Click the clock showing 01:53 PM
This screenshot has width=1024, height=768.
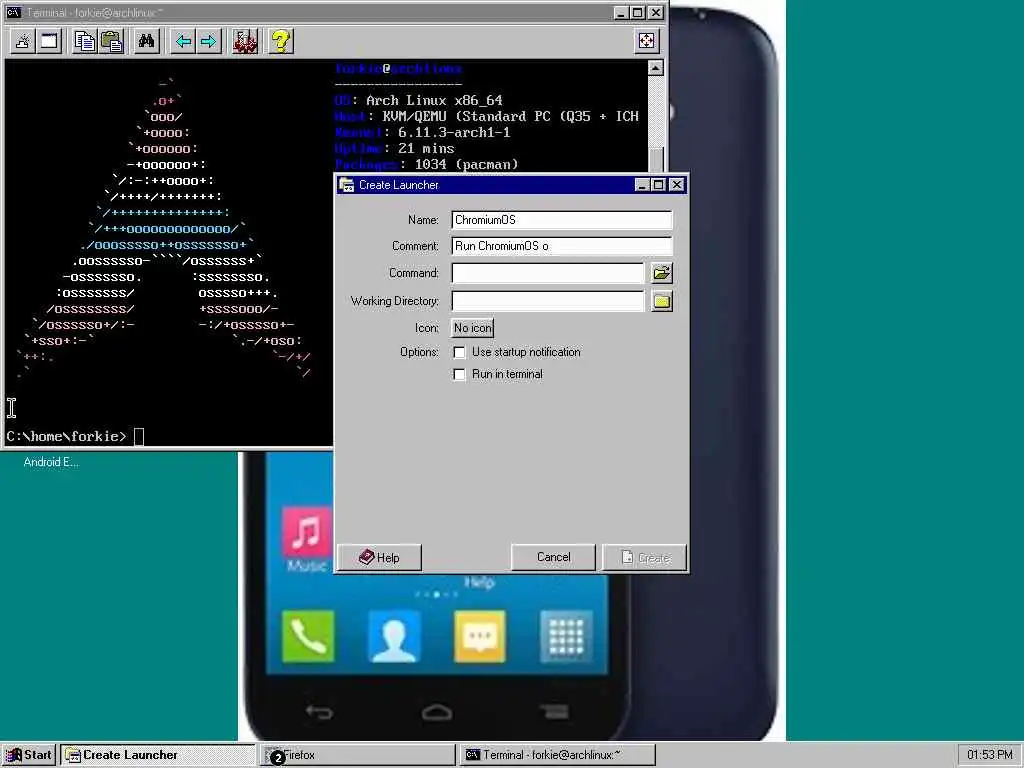pyautogui.click(x=989, y=755)
